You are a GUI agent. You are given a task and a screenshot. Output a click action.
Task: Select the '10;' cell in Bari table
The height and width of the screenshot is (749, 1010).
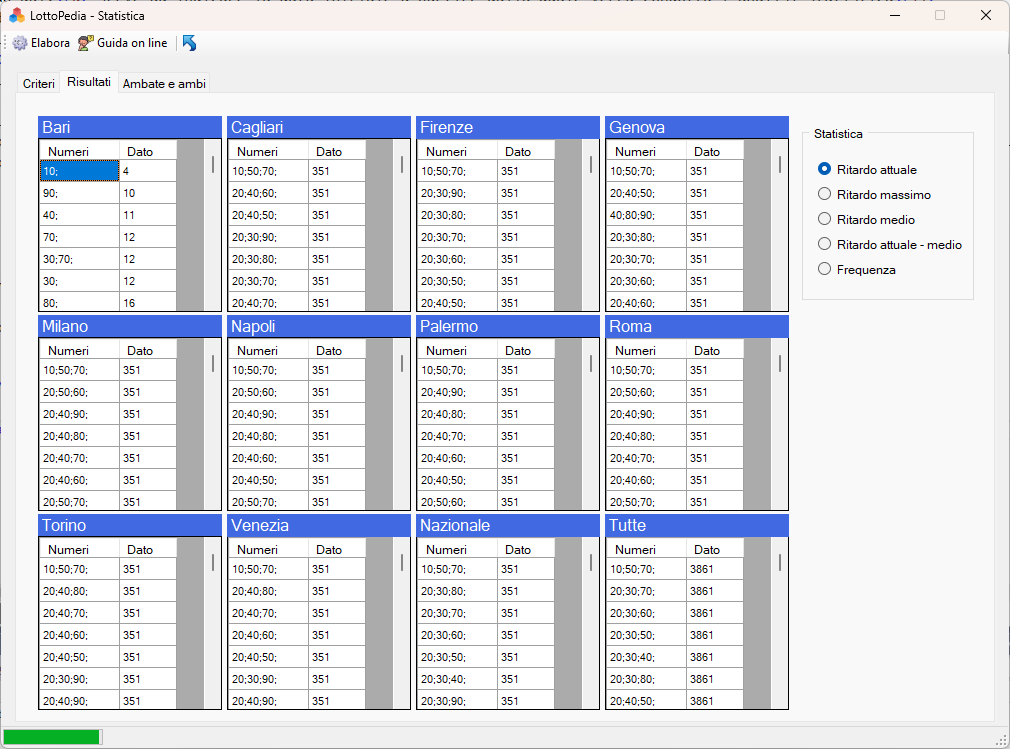80,171
